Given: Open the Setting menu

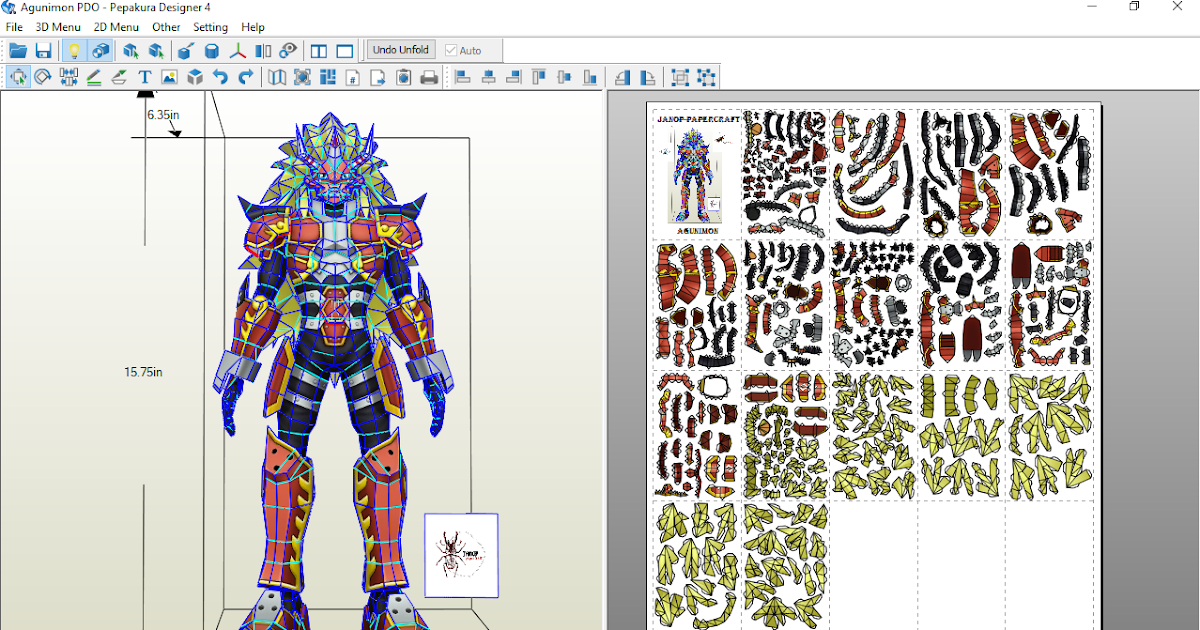Looking at the screenshot, I should pos(210,27).
